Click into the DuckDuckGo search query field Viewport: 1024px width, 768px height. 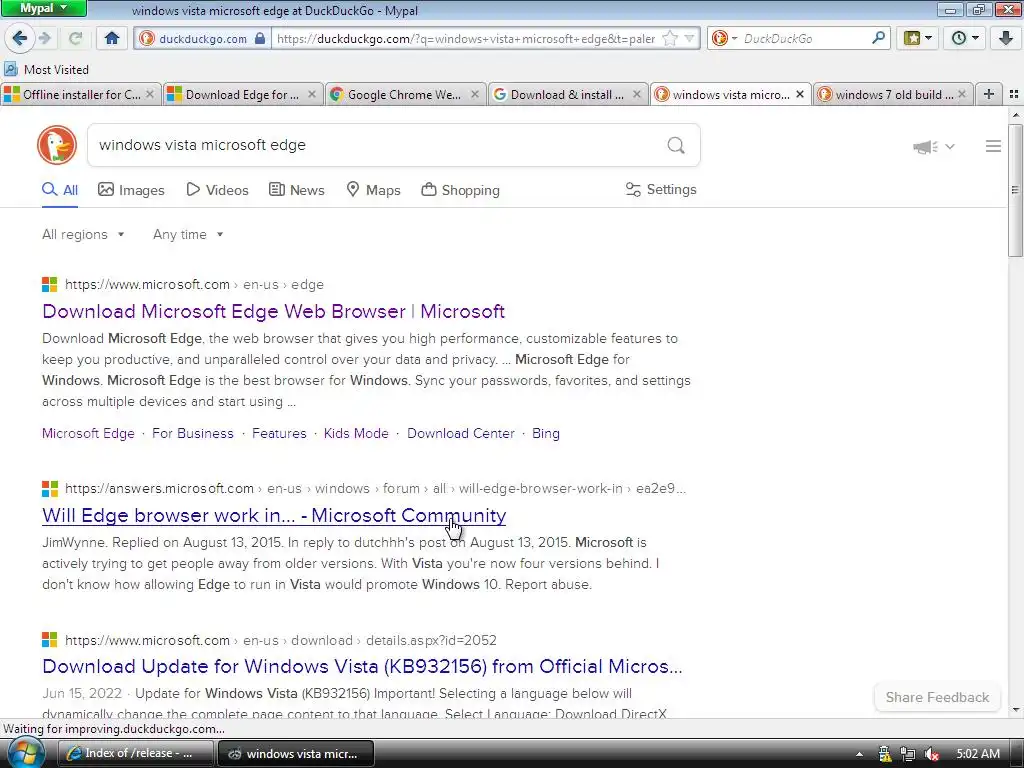click(x=376, y=145)
